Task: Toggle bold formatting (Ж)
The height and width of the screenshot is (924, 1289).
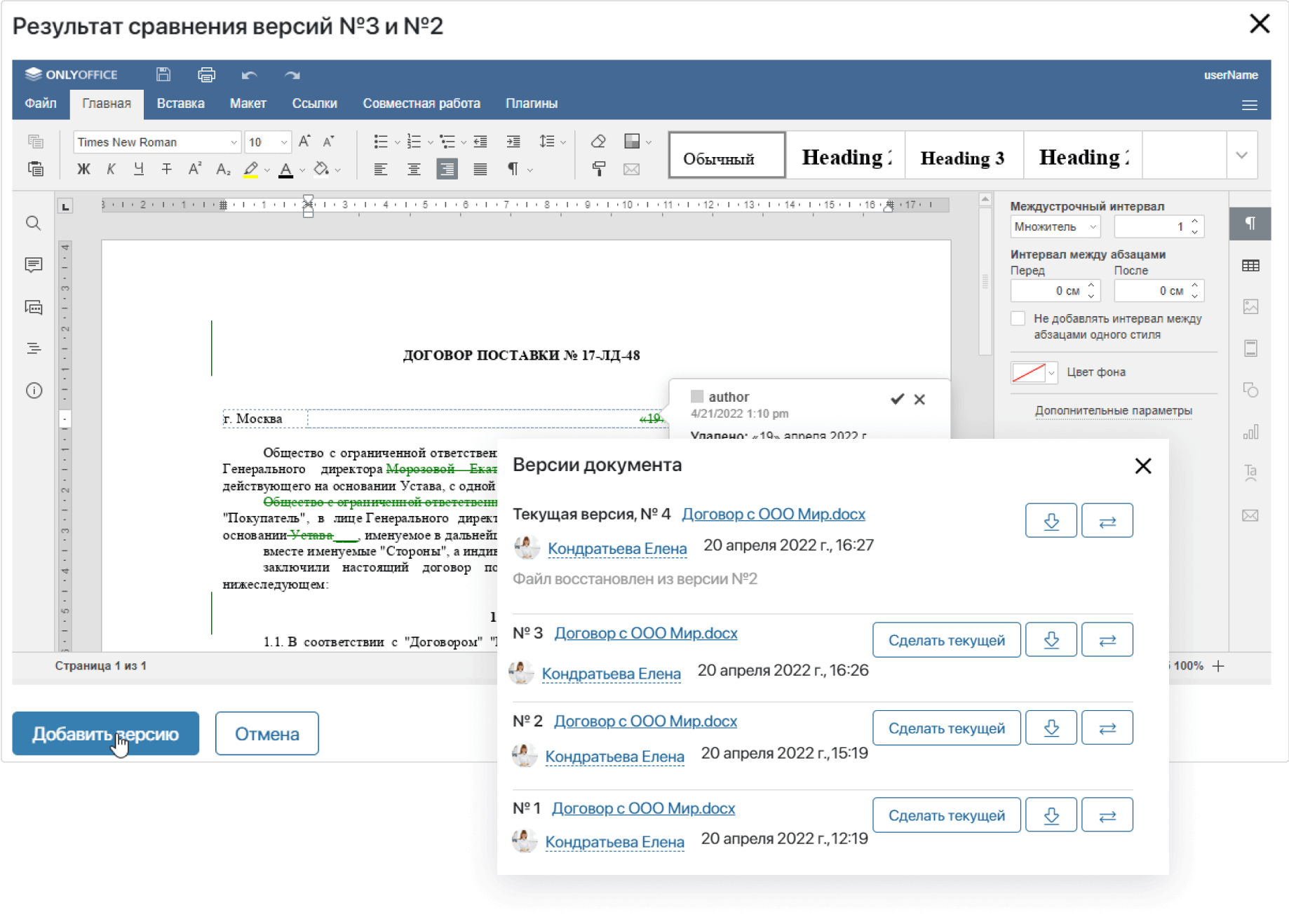Action: point(83,169)
